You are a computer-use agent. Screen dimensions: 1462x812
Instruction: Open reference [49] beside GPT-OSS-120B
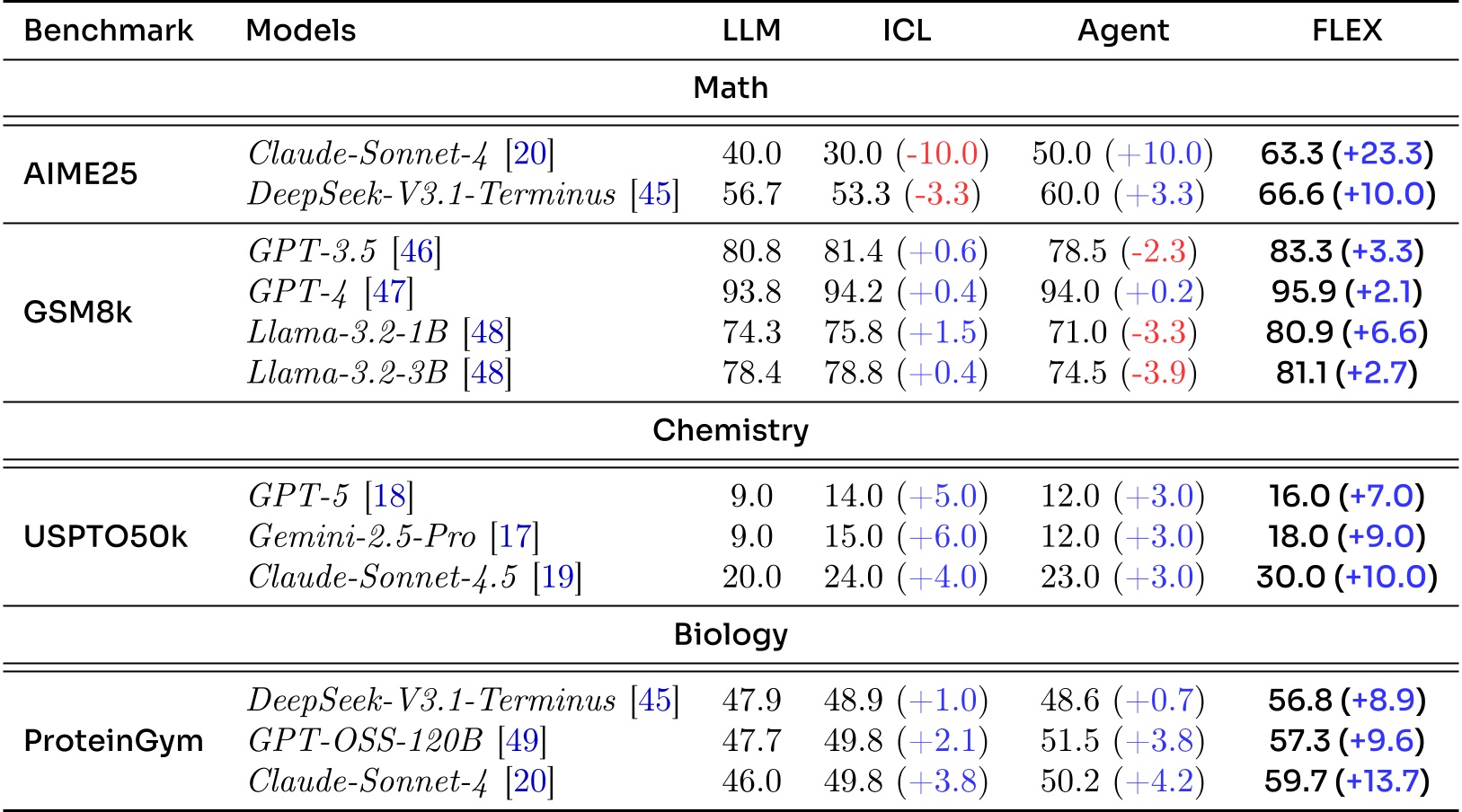tap(522, 740)
